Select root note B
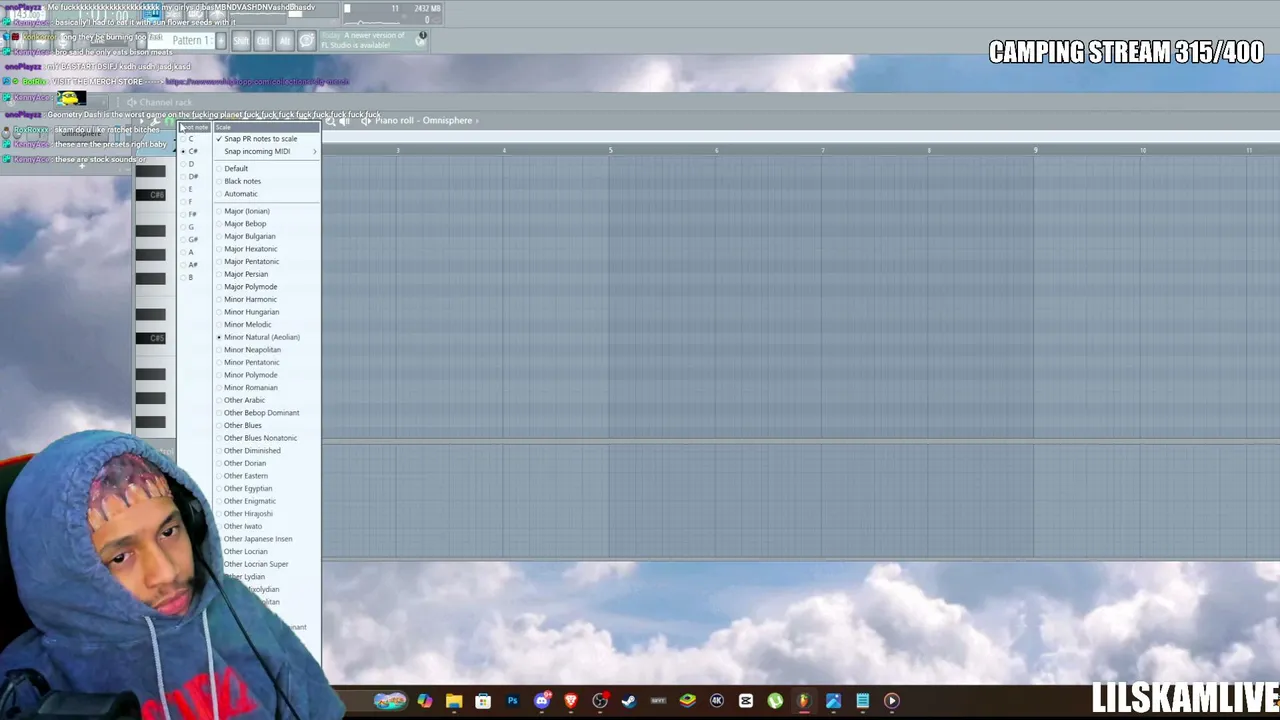The width and height of the screenshot is (1280, 720). pyautogui.click(x=195, y=277)
